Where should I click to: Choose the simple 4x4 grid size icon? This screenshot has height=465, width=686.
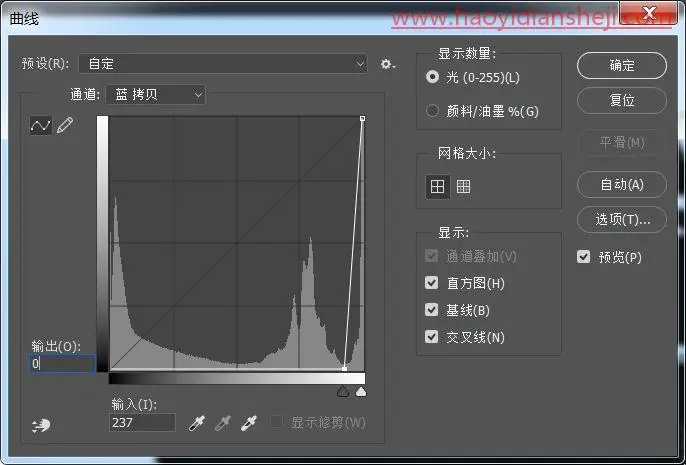(438, 187)
